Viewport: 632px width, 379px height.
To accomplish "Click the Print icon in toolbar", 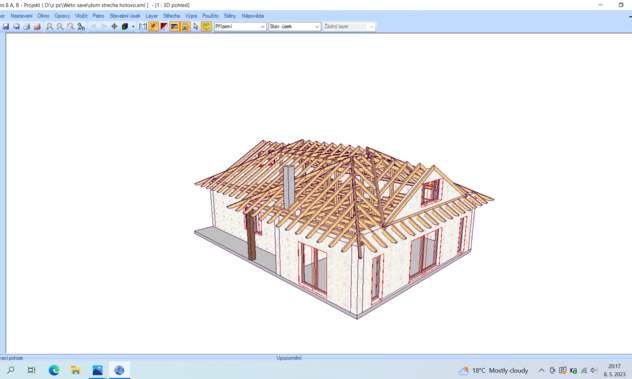I will (27, 27).
